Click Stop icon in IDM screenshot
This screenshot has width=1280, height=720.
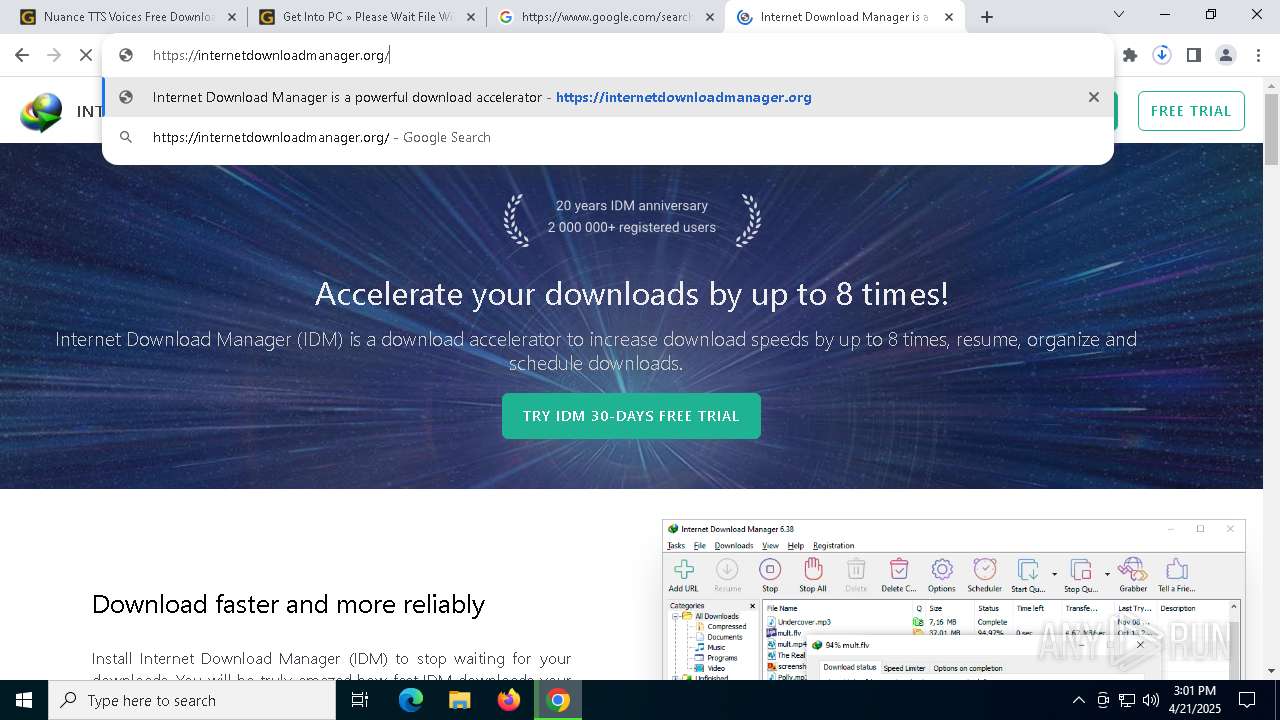pos(770,574)
